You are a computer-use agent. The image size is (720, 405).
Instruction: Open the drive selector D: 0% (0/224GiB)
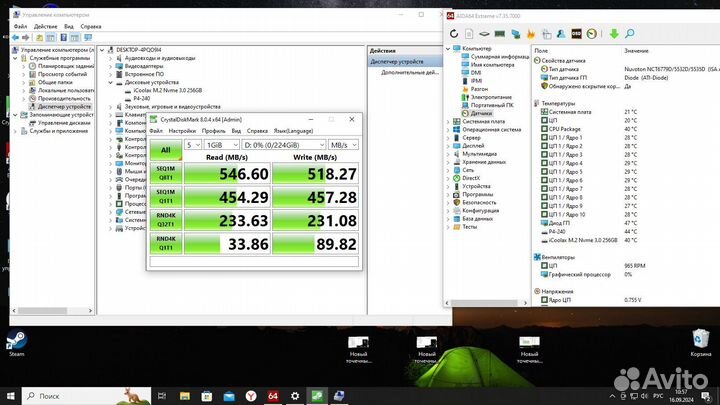pos(284,145)
